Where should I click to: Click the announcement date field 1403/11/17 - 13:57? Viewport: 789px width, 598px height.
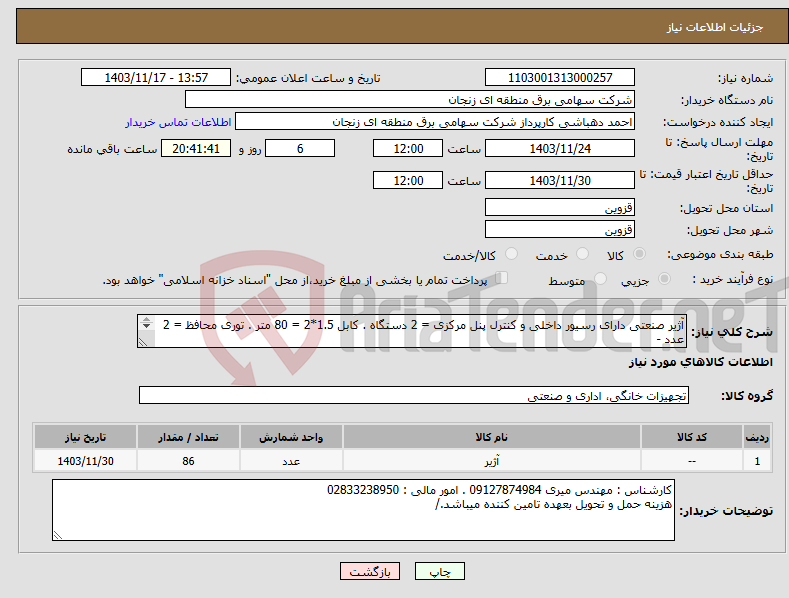[156, 78]
